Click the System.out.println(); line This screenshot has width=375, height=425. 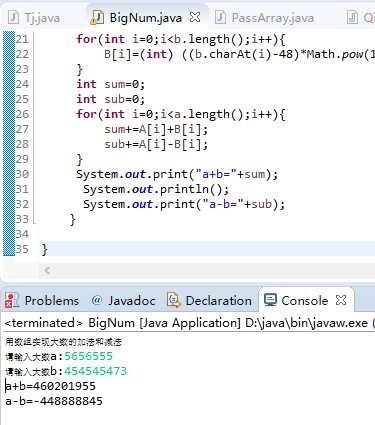156,189
